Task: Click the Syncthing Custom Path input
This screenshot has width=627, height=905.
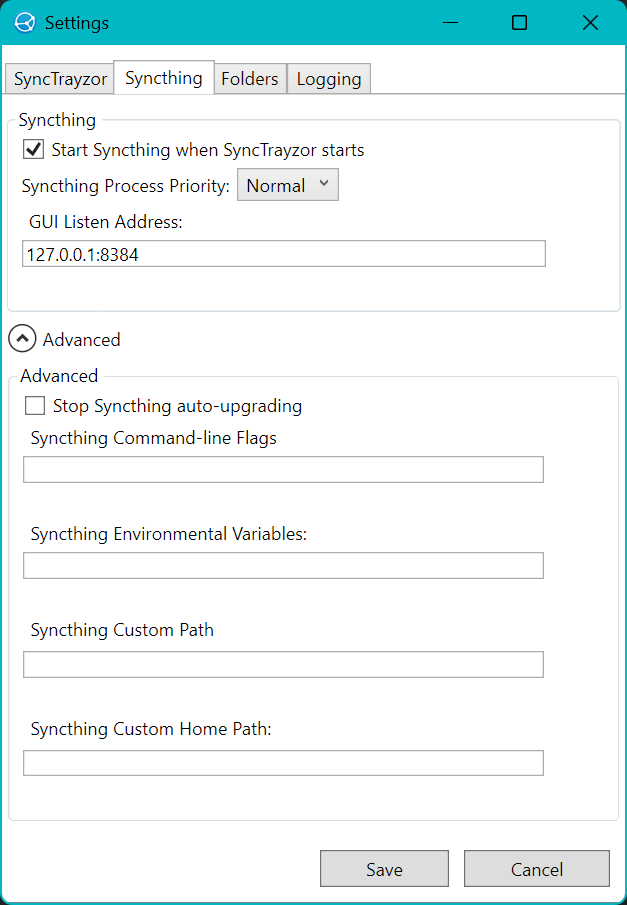Action: click(x=283, y=664)
